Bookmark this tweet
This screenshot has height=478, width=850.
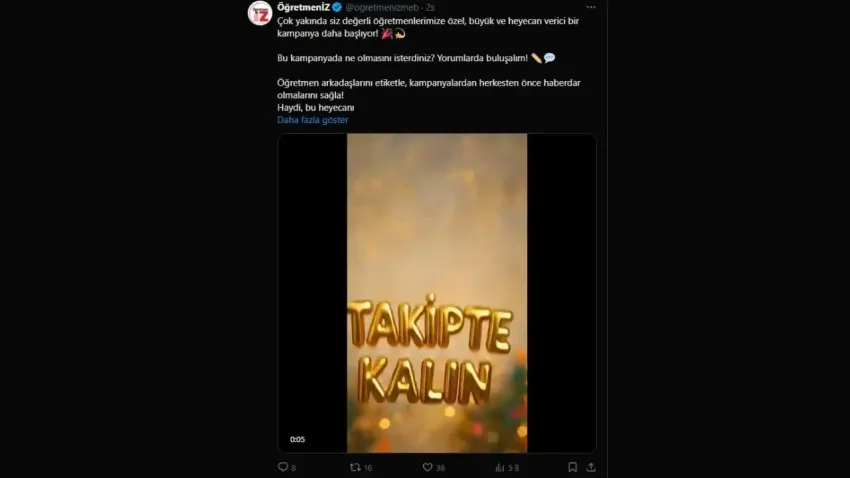(572, 467)
